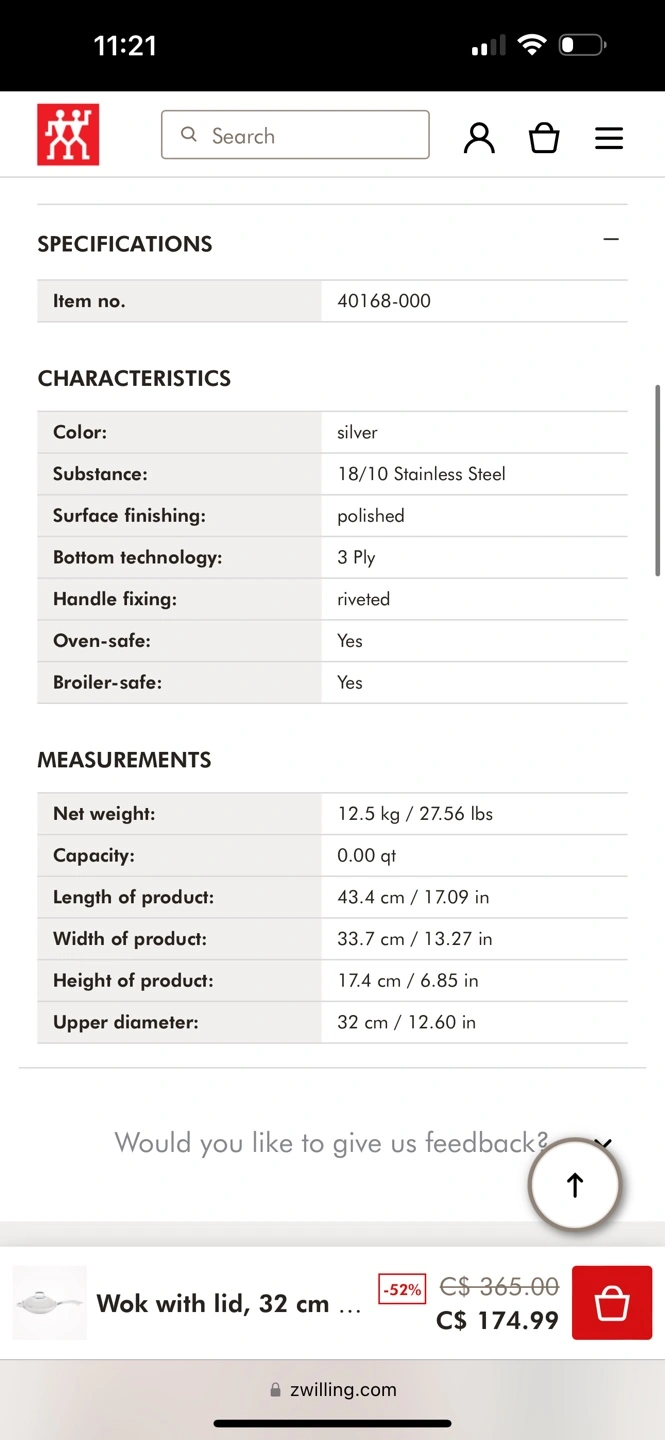665x1440 pixels.
Task: Tap the Zwilling red logo
Action: tap(68, 135)
